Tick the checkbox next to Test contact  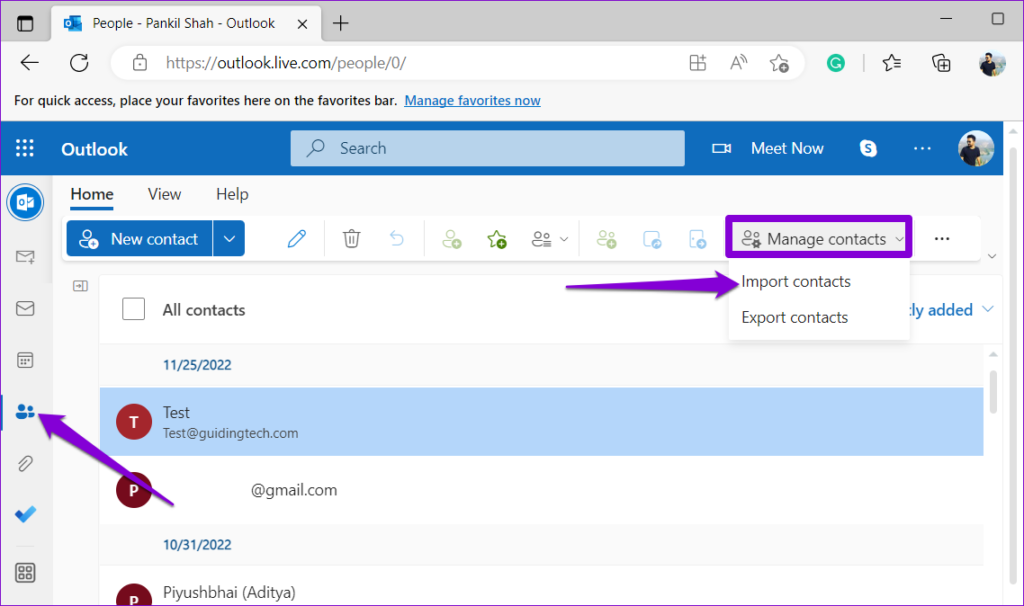coord(133,421)
